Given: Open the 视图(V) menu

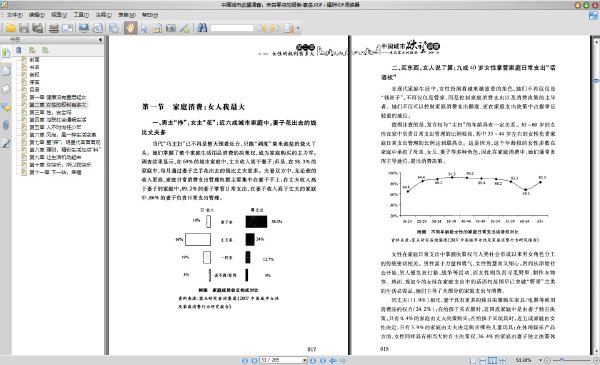Looking at the screenshot, I should [59, 15].
